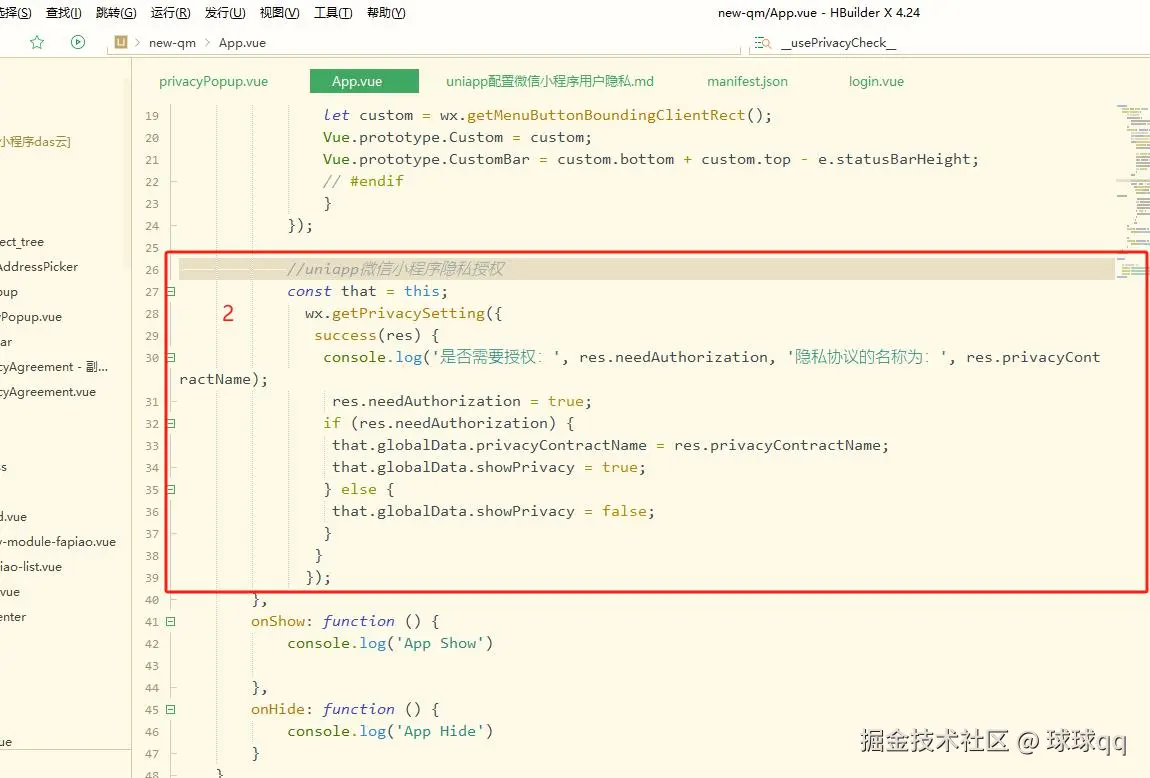Screen dimensions: 1150x778
Task: Collapse the onHide function fold at line 45
Action: click(171, 710)
